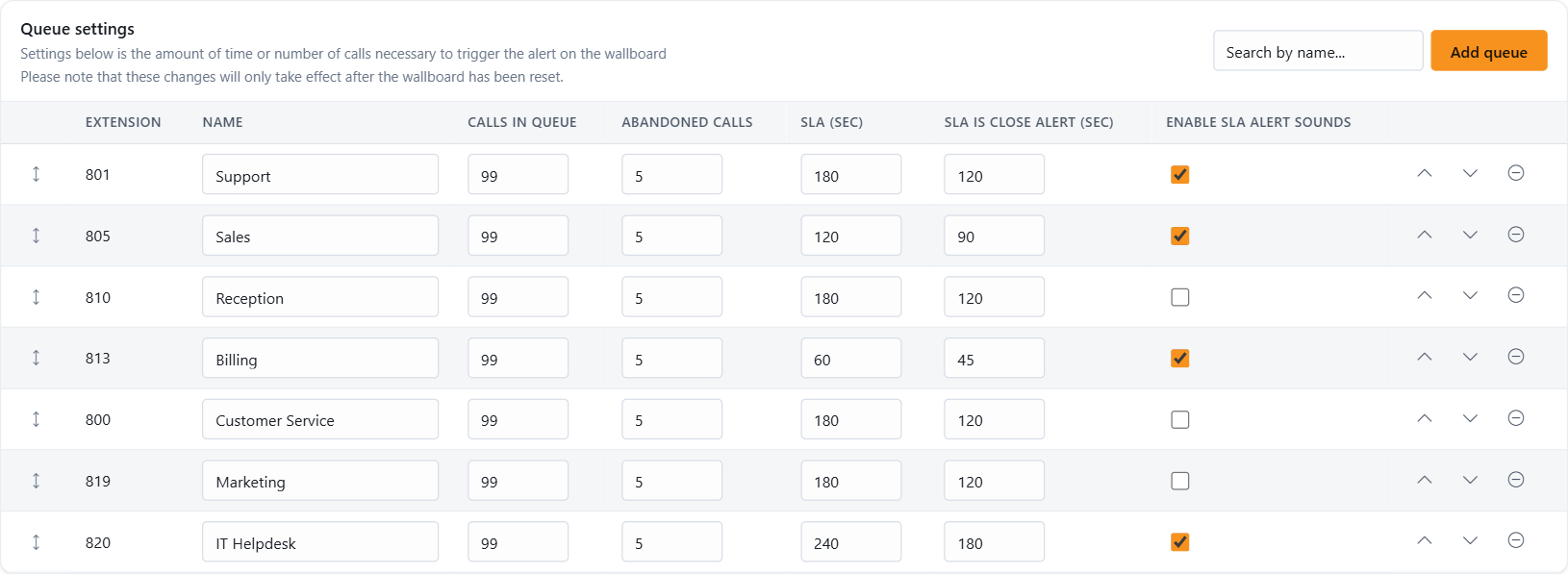Click the drag handle for Billing row
Image resolution: width=1568 pixels, height=574 pixels.
pos(37,358)
